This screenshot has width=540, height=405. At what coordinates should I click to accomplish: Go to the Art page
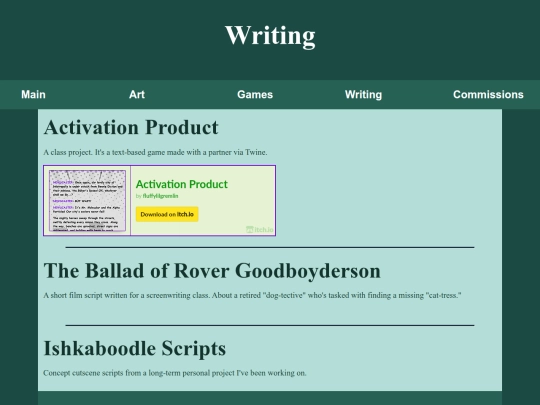[x=137, y=94]
